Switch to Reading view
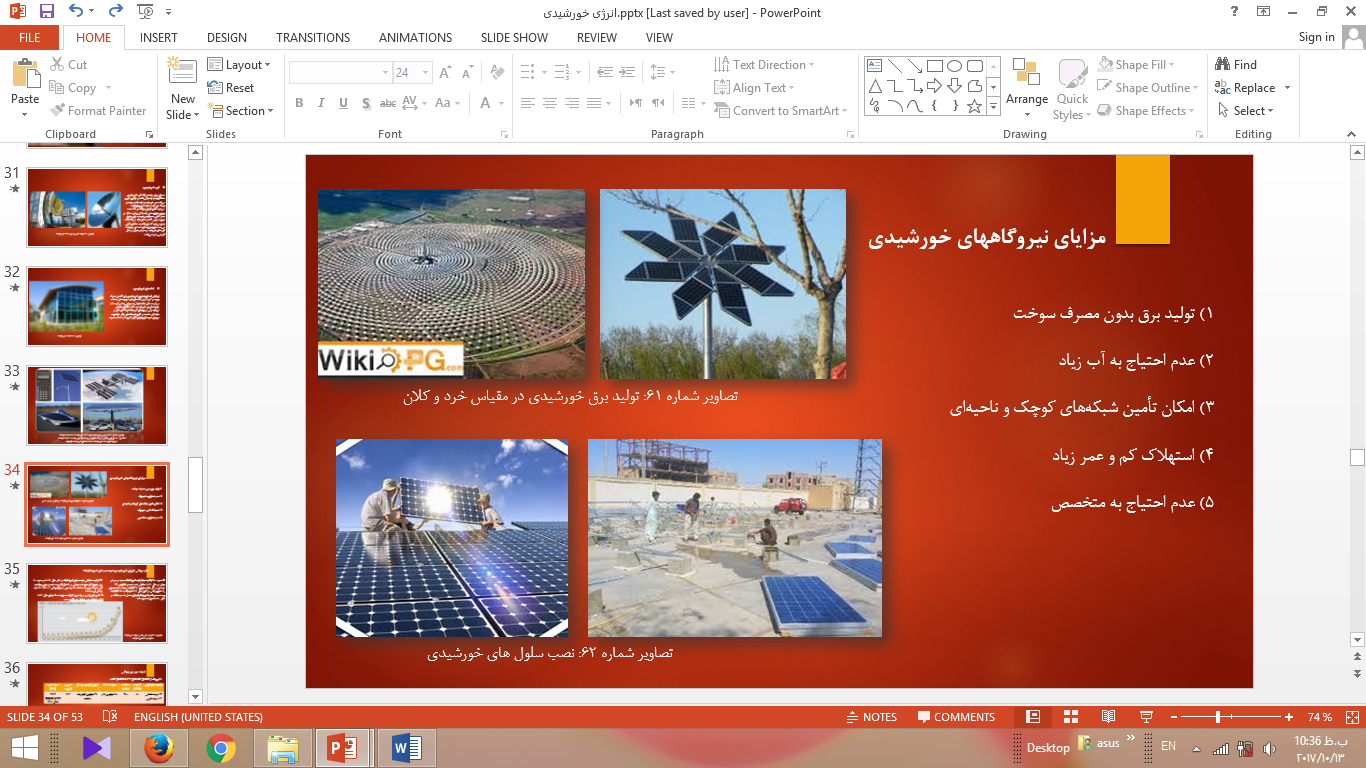 coord(1108,717)
